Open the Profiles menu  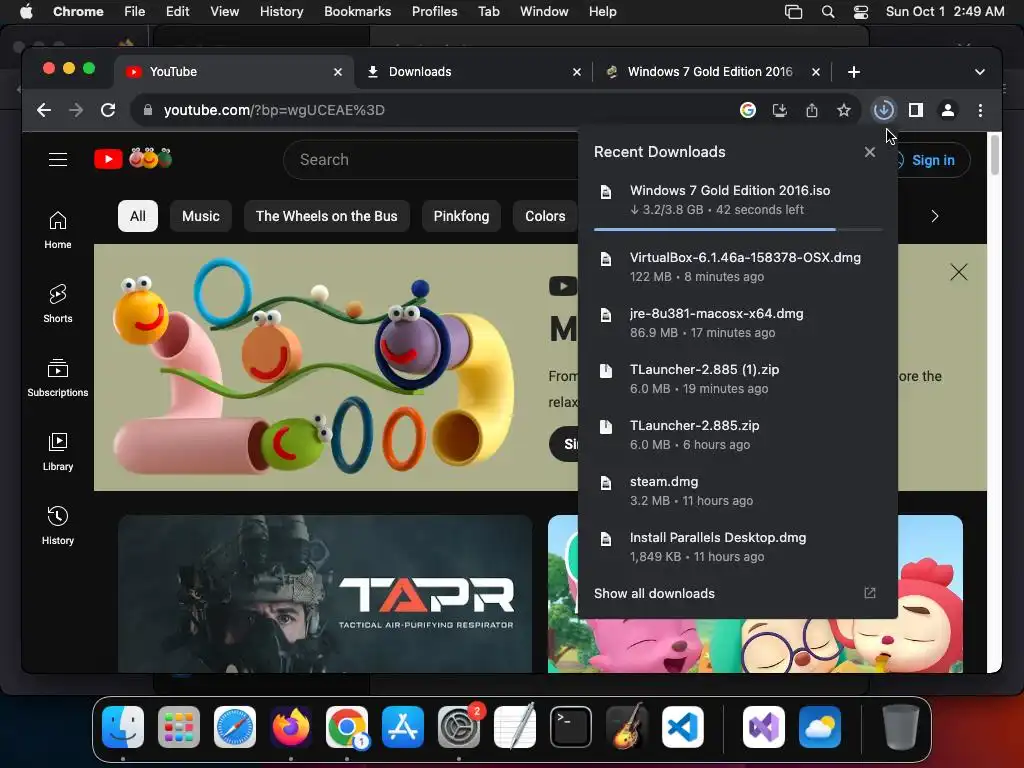(434, 12)
